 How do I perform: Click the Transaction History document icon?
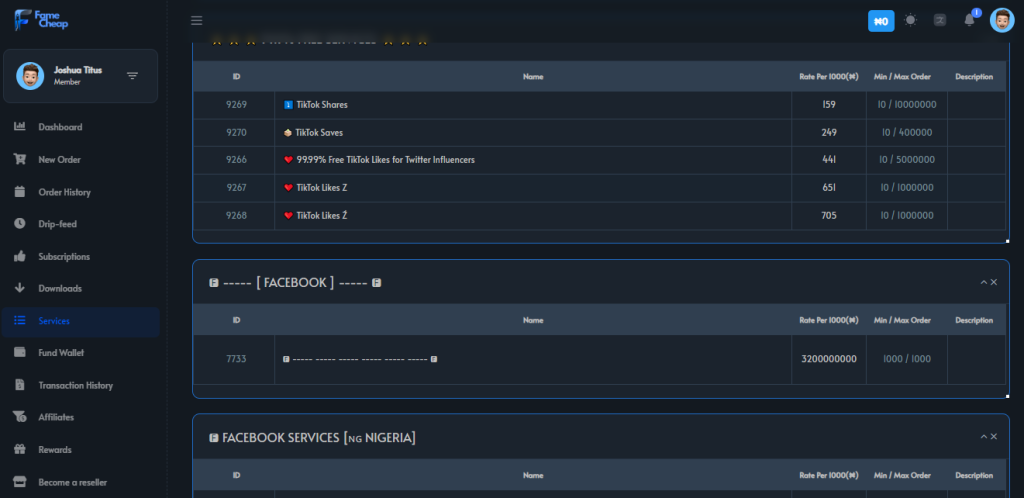pyautogui.click(x=20, y=385)
